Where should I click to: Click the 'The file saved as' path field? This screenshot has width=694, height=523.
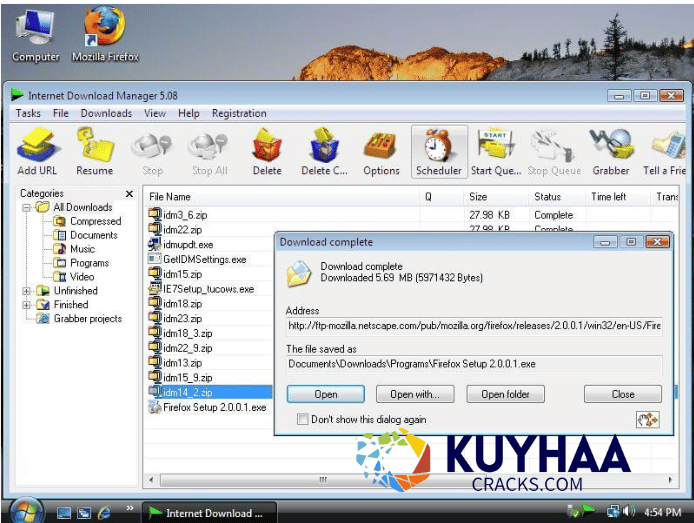pyautogui.click(x=474, y=364)
